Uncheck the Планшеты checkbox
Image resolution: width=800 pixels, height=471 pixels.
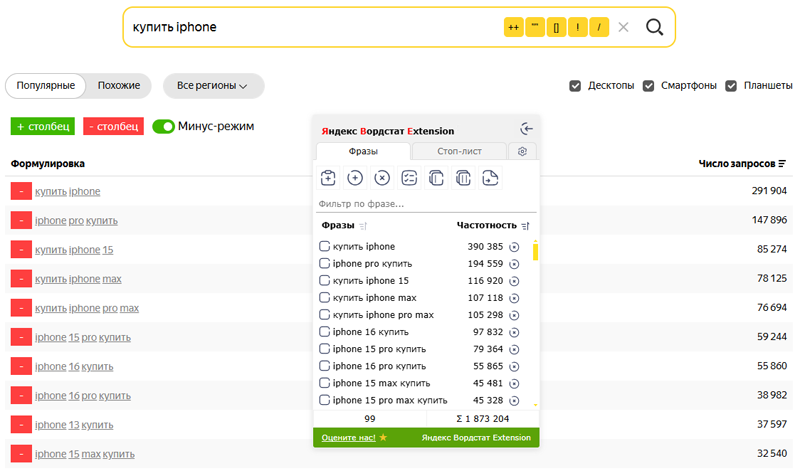tap(731, 86)
